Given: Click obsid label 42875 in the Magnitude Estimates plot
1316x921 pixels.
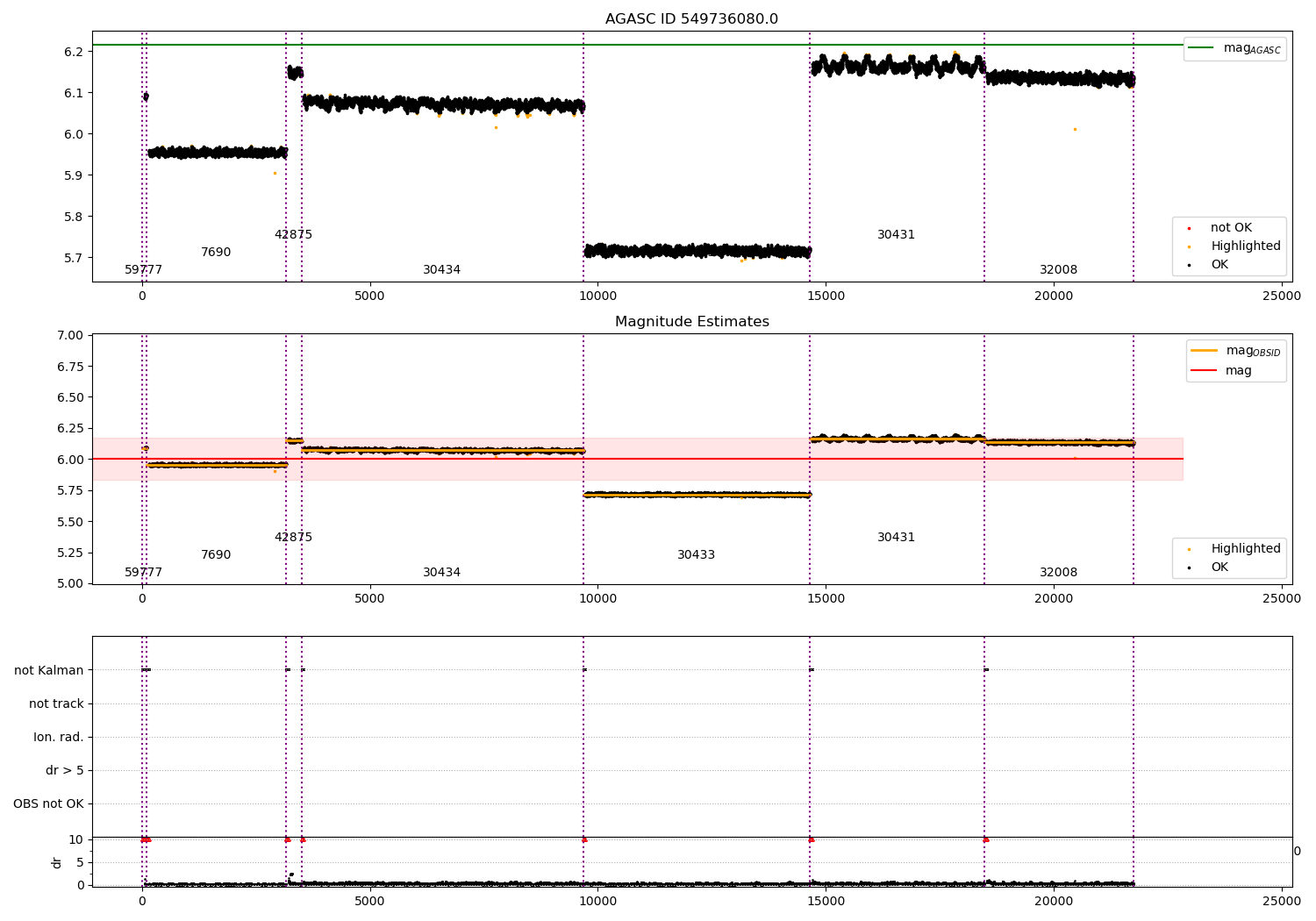Looking at the screenshot, I should pyautogui.click(x=293, y=538).
